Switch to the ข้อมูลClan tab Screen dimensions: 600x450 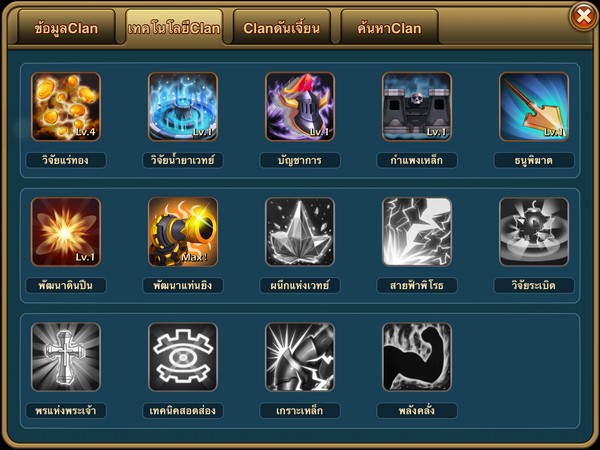(66, 28)
